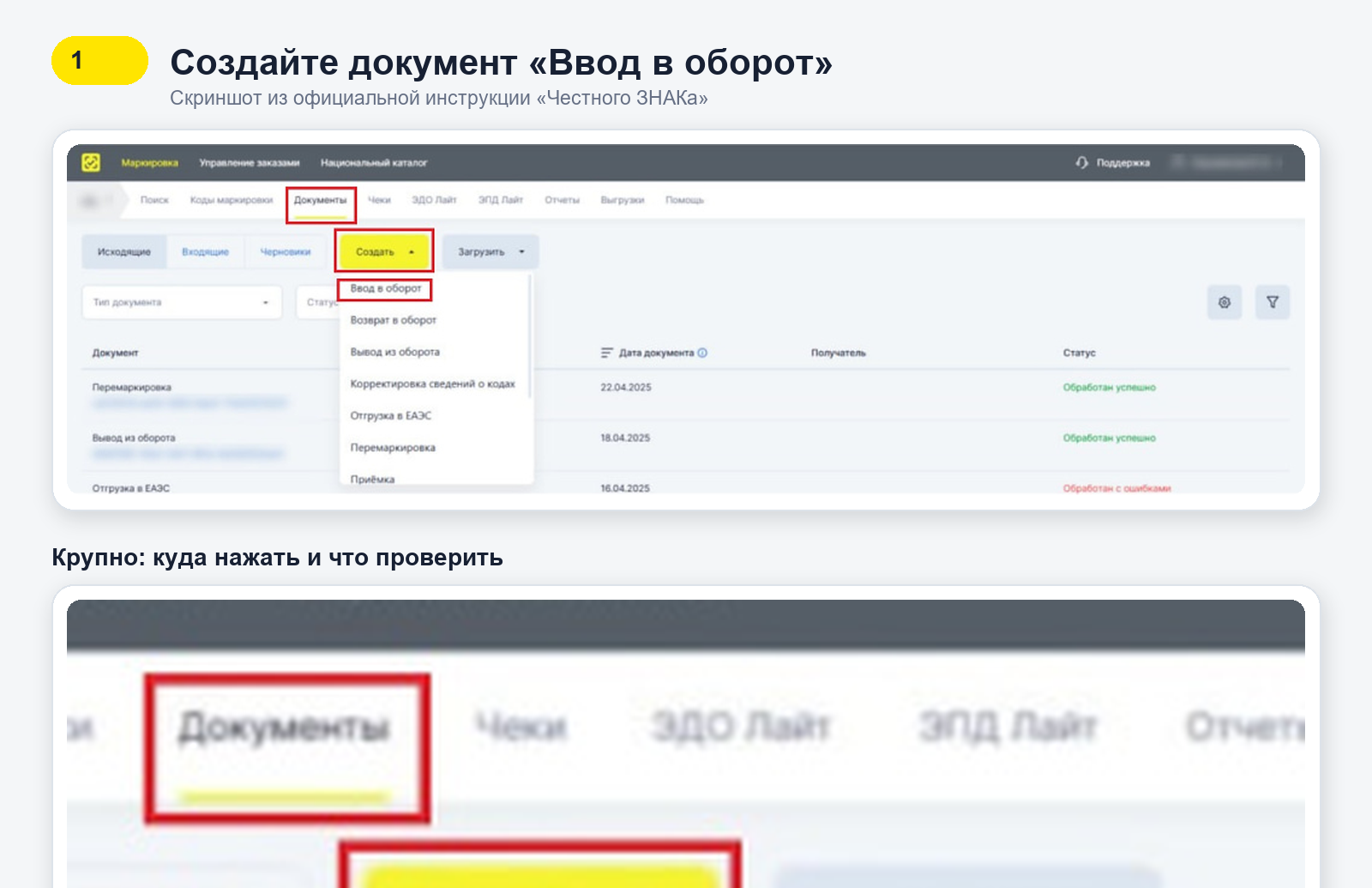
Task: Click the Дата документа column header
Action: click(x=656, y=353)
